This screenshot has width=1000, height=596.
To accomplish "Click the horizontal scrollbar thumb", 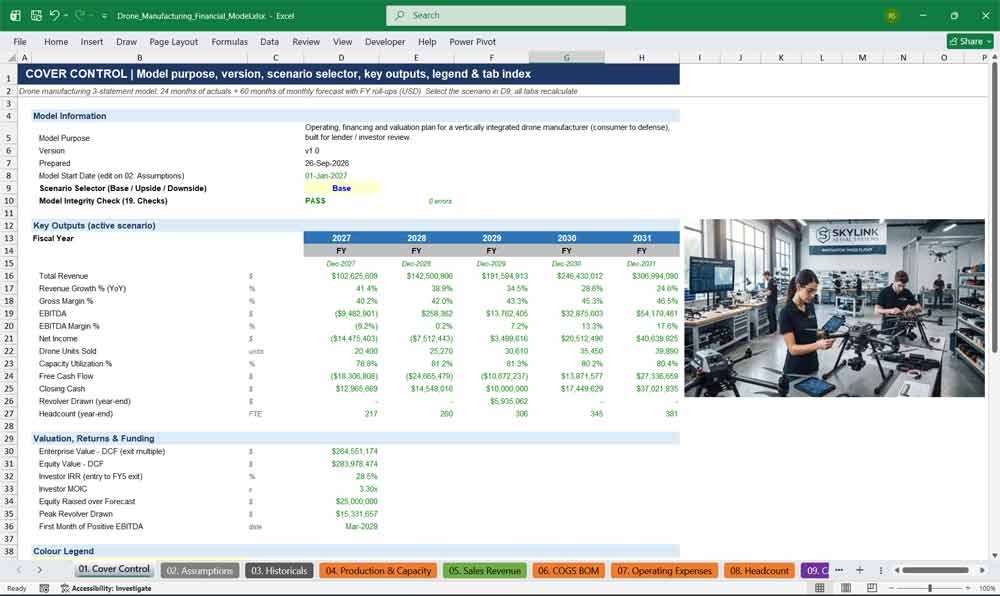I will (x=935, y=570).
